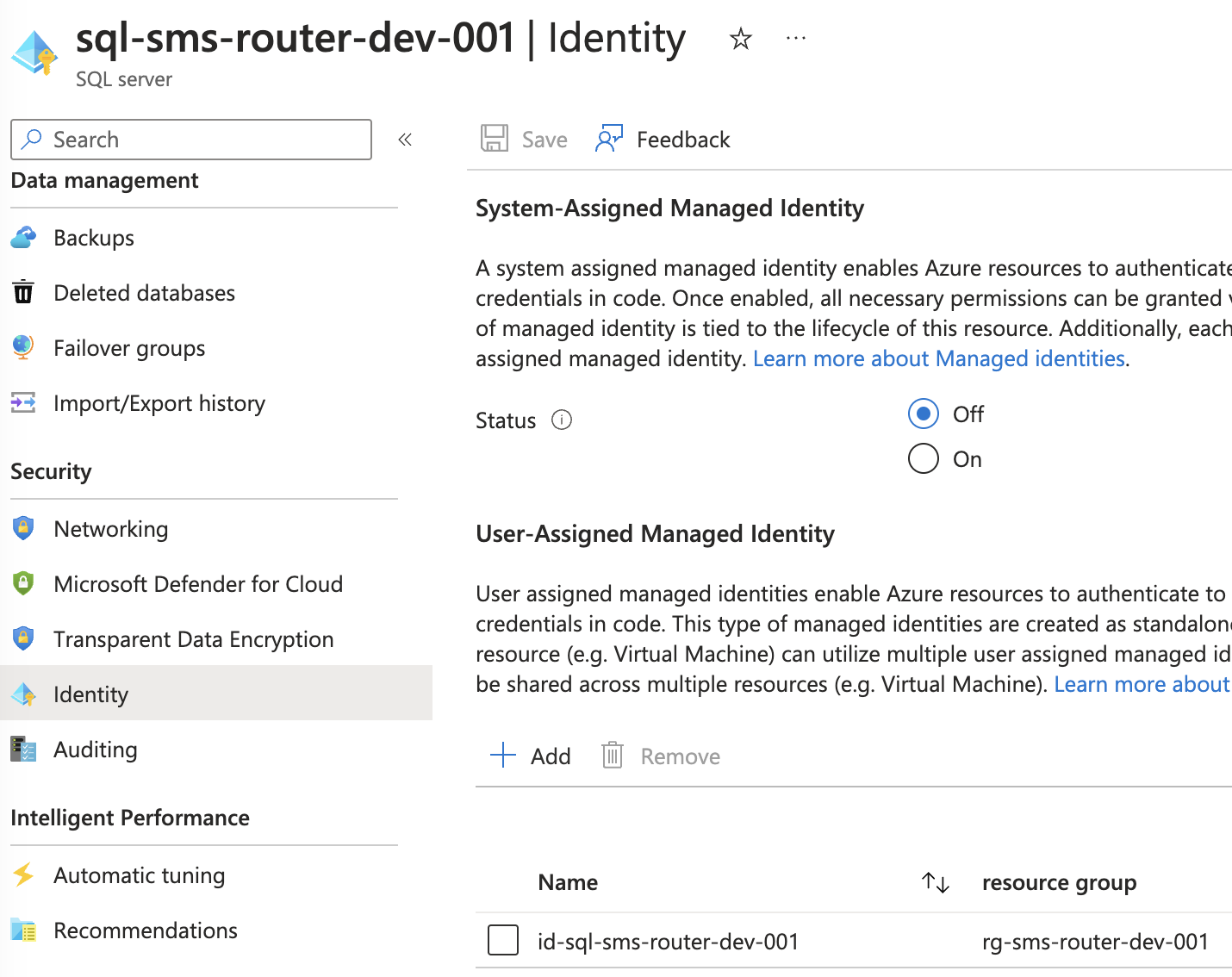The image size is (1232, 977).
Task: Click the Feedback icon in toolbar
Action: click(x=609, y=139)
